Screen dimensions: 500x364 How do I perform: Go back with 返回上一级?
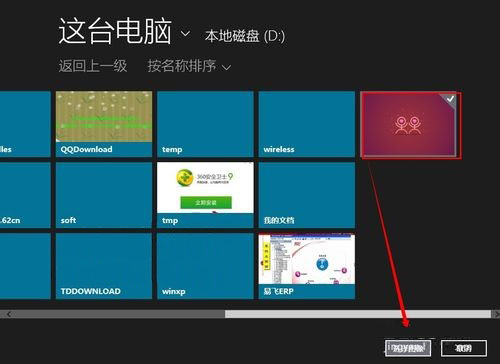pyautogui.click(x=93, y=66)
